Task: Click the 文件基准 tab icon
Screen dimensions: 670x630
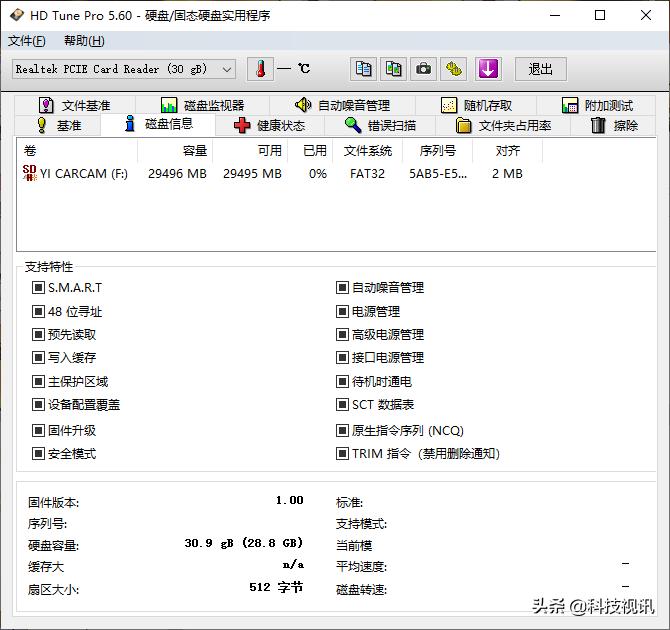Action: pyautogui.click(x=46, y=105)
